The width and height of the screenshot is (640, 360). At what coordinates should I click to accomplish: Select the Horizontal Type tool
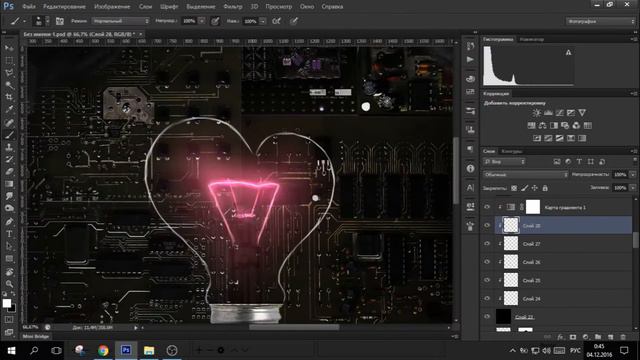9,234
